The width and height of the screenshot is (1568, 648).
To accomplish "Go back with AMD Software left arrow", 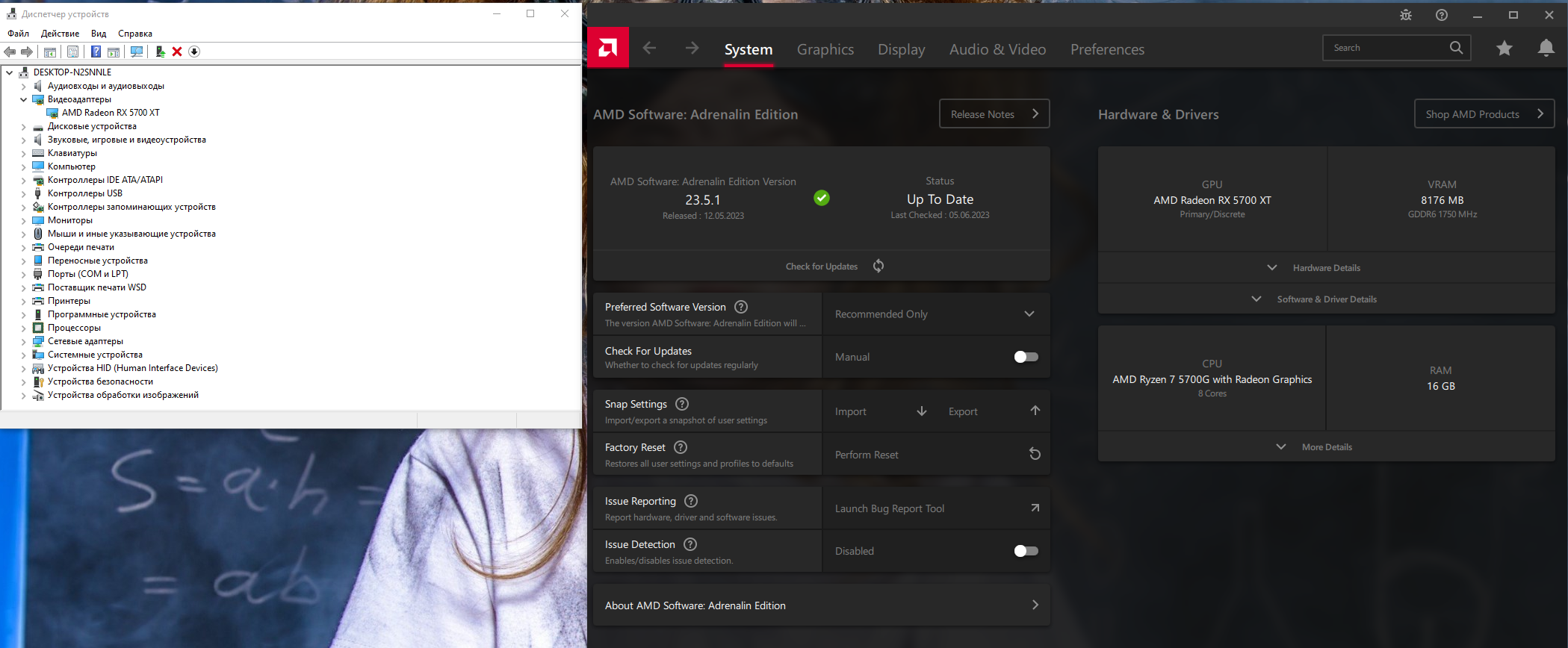I will 650,48.
